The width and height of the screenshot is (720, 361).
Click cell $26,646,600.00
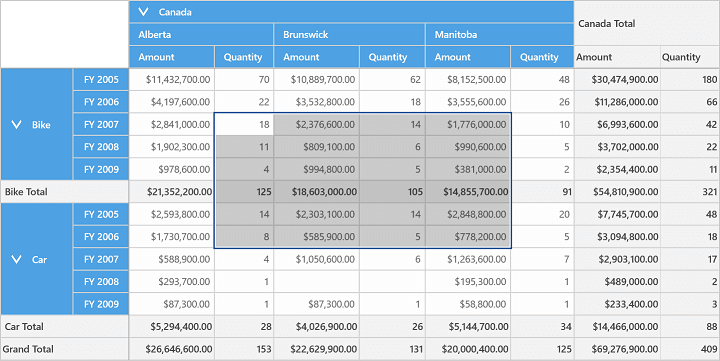(172, 350)
